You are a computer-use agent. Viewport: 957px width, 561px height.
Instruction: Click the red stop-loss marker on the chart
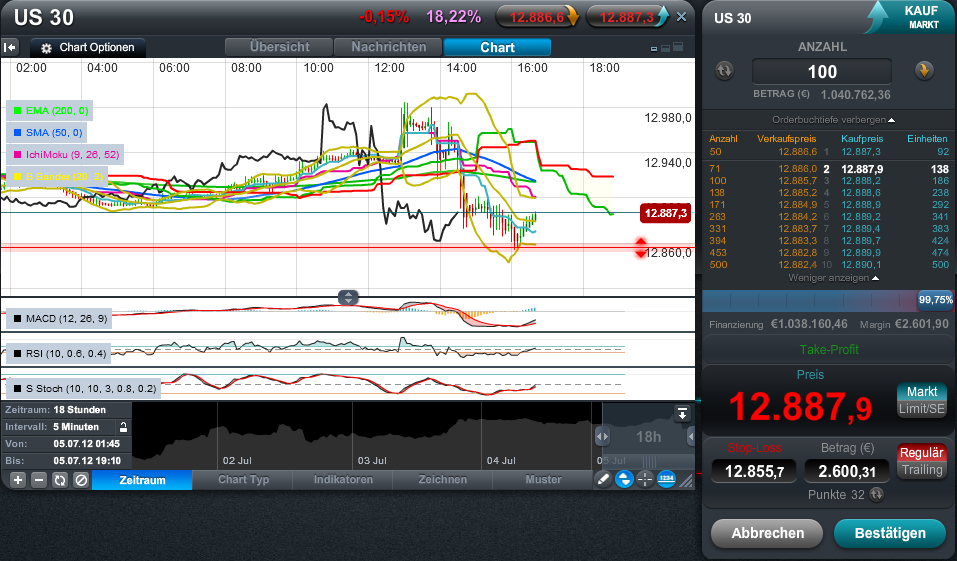(641, 248)
